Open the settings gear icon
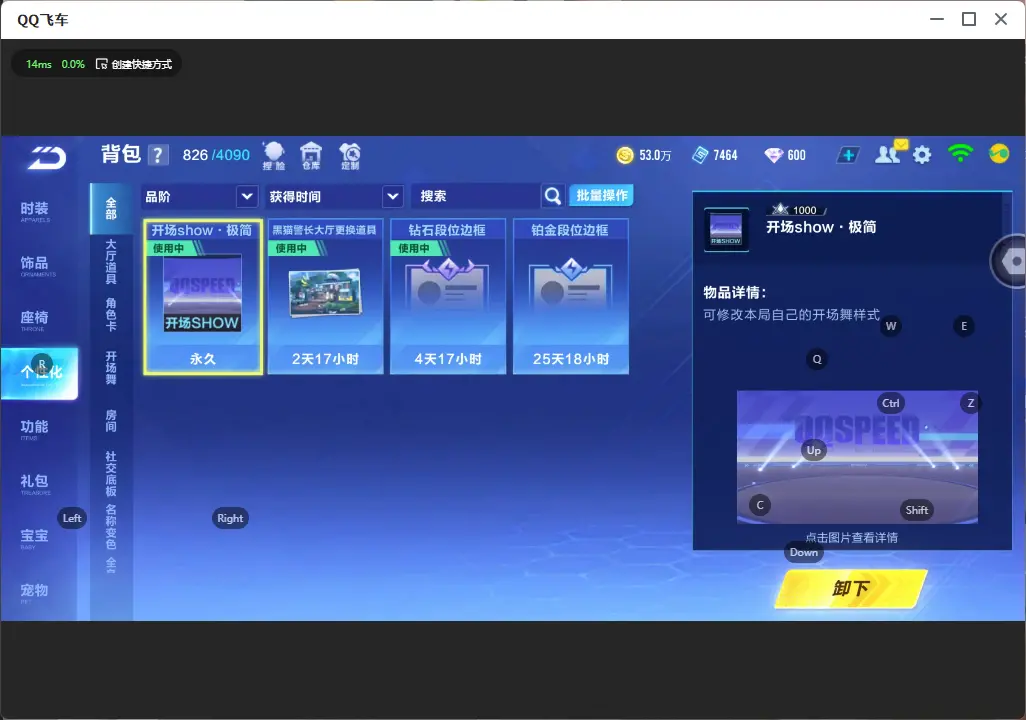Screen dimensions: 1026x720 (922, 155)
